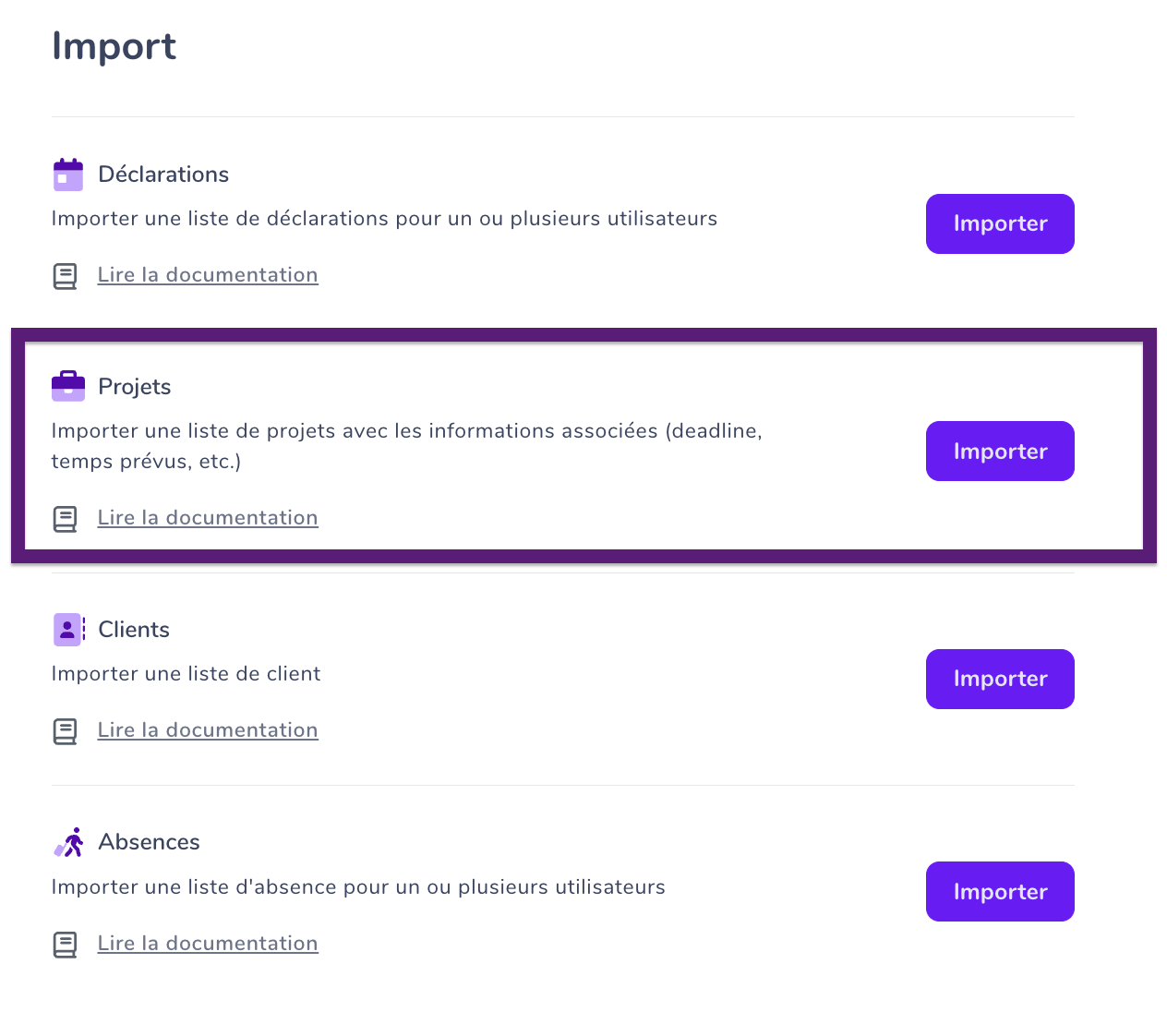1167x1036 pixels.
Task: Start importing the Clients list
Action: click(1000, 679)
